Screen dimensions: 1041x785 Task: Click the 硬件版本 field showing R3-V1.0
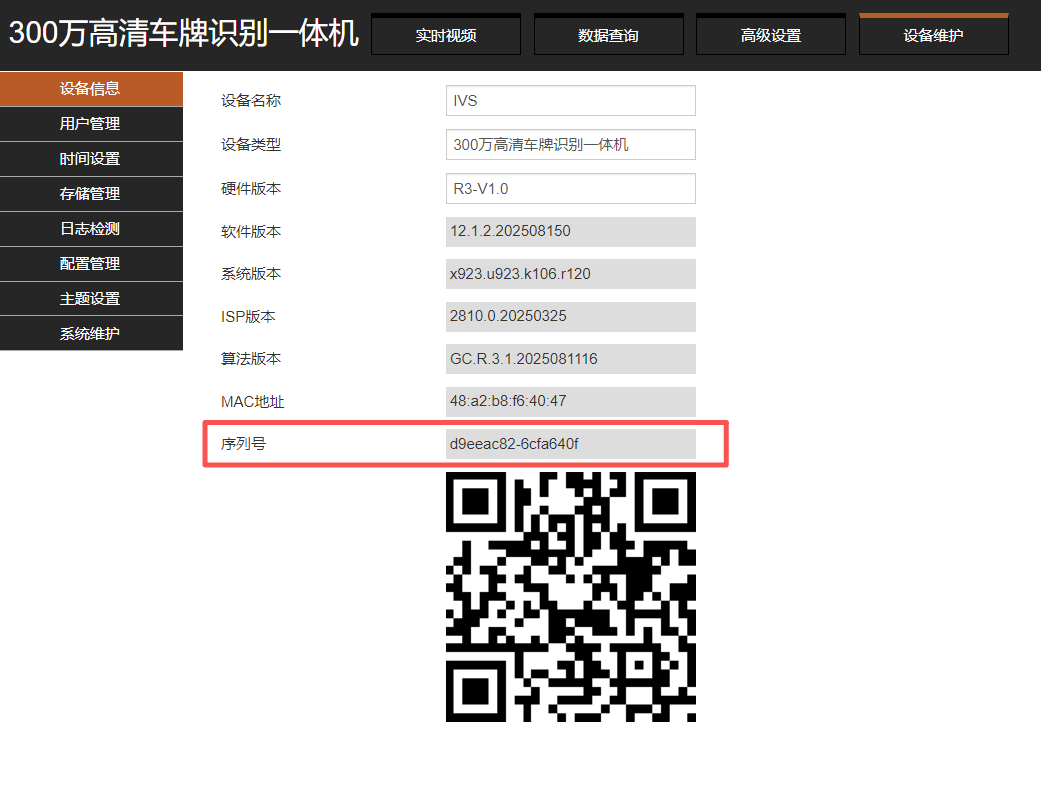(x=570, y=188)
